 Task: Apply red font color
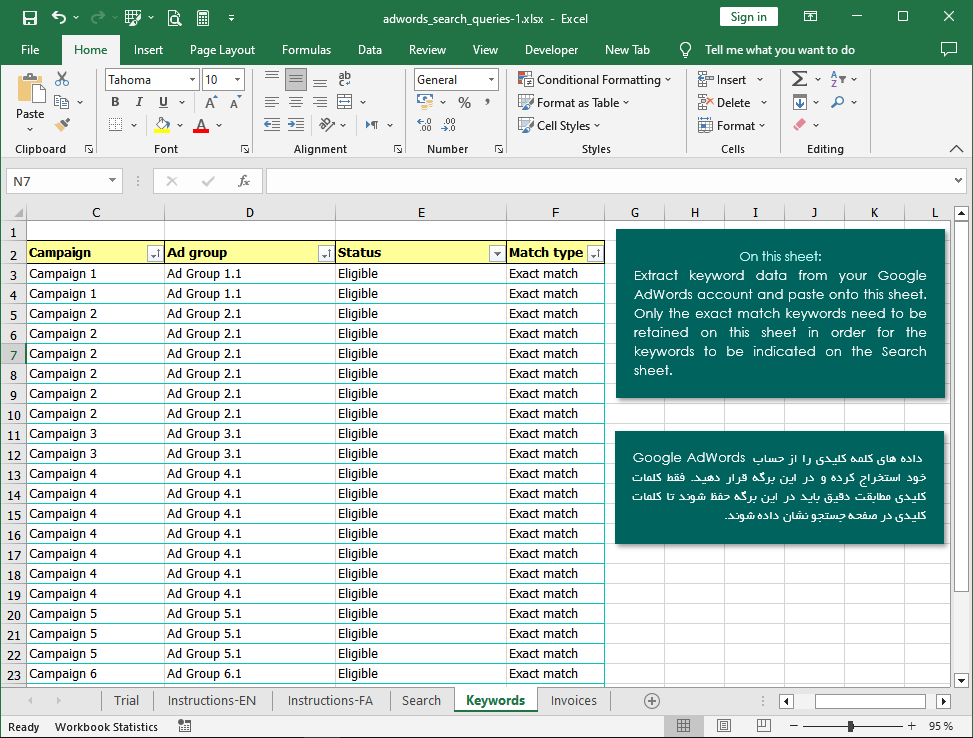click(x=201, y=125)
